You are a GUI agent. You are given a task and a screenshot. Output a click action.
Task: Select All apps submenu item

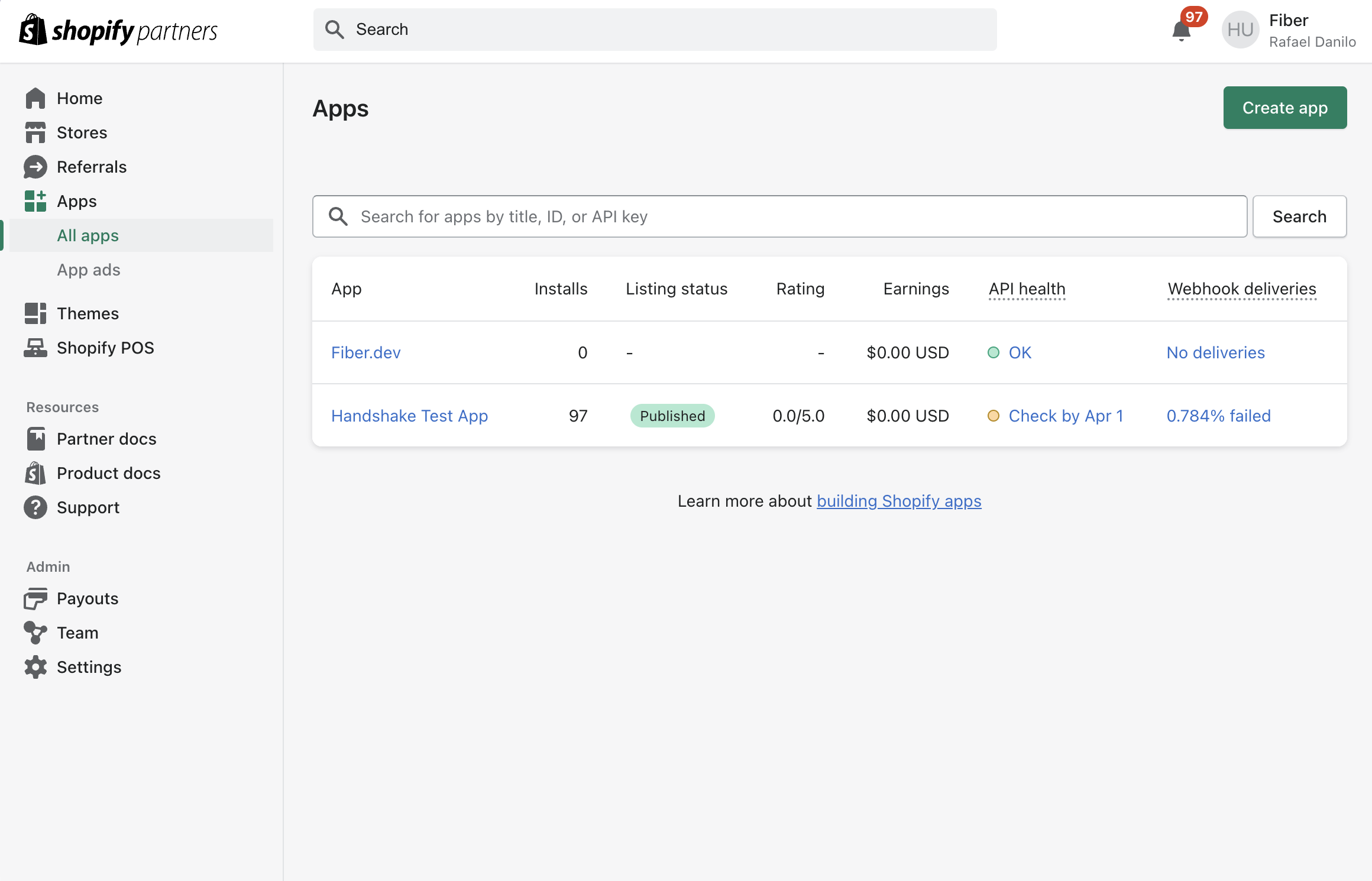[x=141, y=235]
